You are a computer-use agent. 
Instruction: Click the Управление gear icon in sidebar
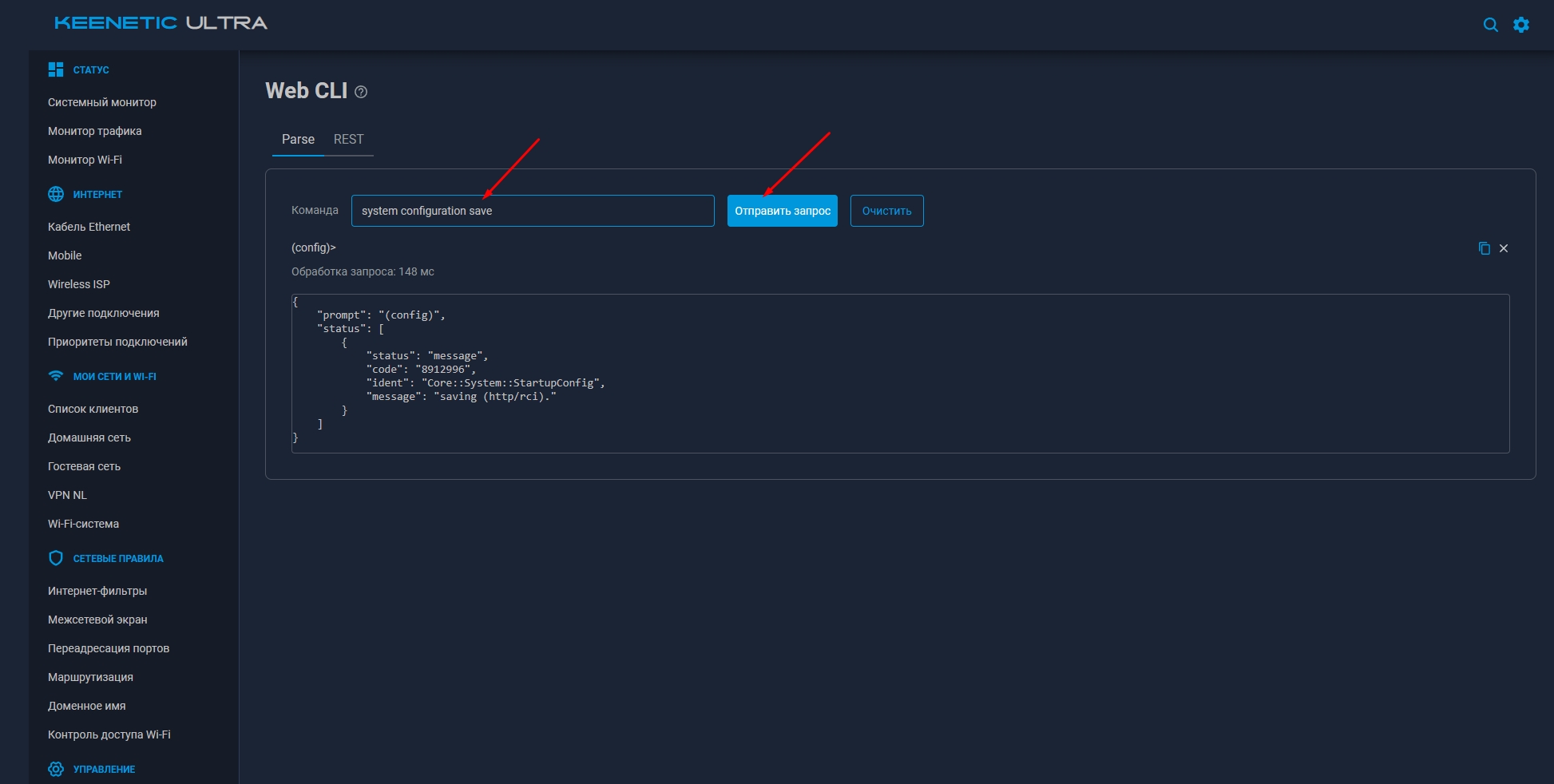coord(56,769)
